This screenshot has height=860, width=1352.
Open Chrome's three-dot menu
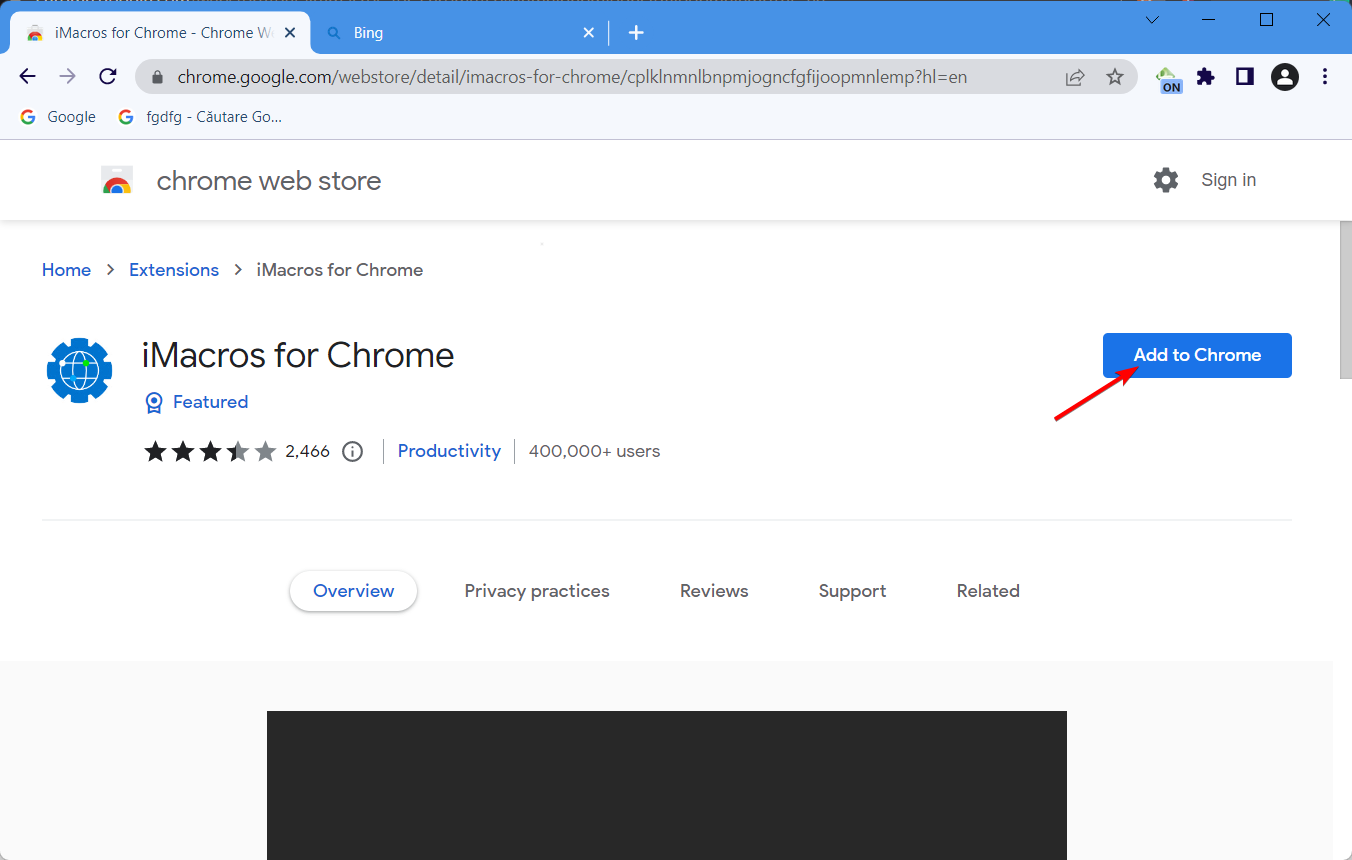[1325, 77]
